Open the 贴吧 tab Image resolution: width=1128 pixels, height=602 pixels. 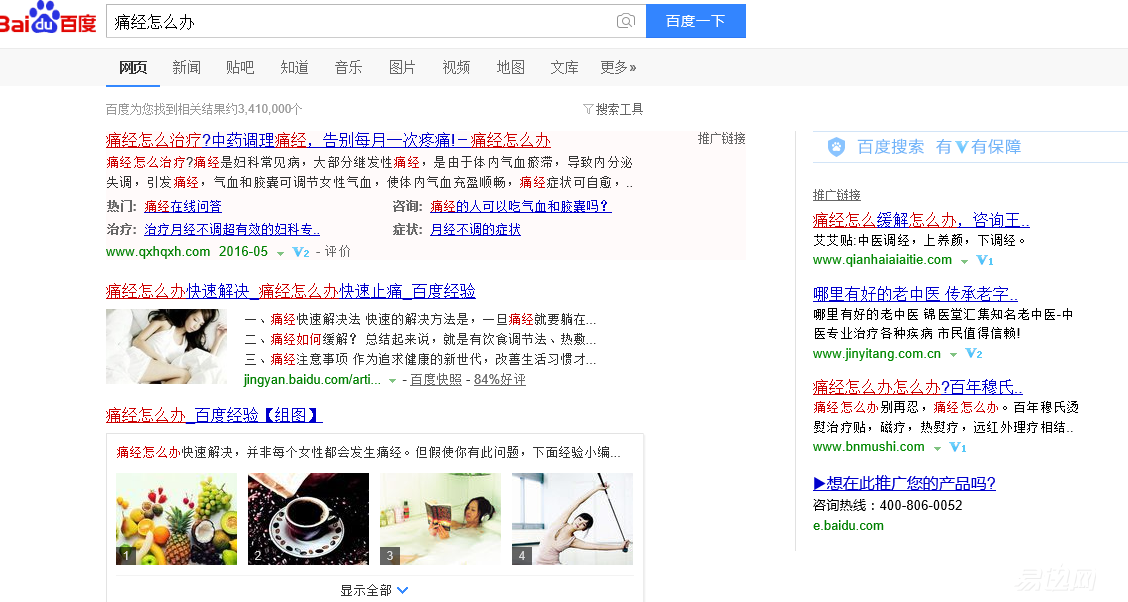point(240,68)
